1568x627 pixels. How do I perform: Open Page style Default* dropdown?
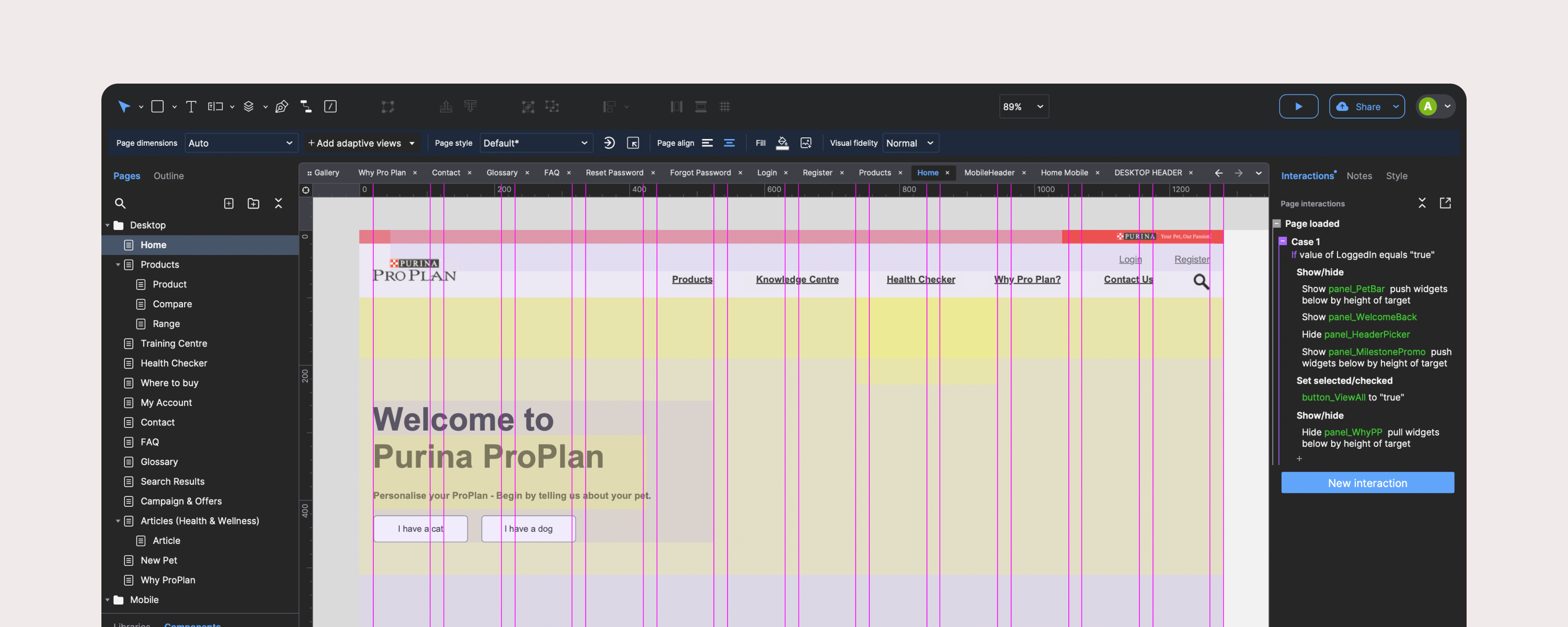[536, 143]
